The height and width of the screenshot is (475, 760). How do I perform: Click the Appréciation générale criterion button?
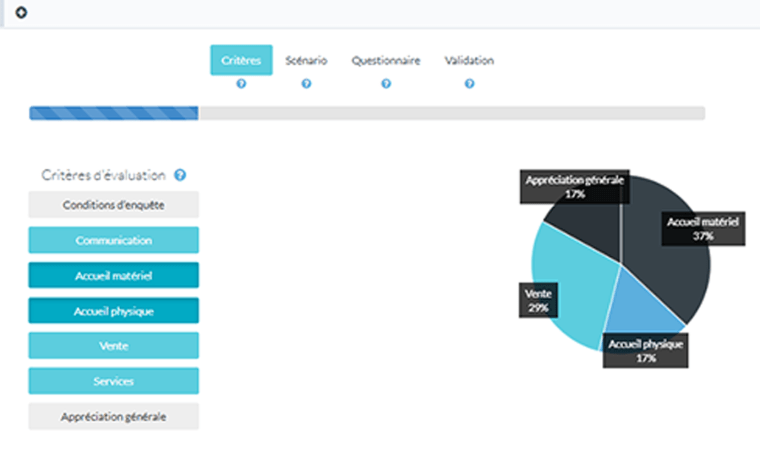click(x=113, y=416)
